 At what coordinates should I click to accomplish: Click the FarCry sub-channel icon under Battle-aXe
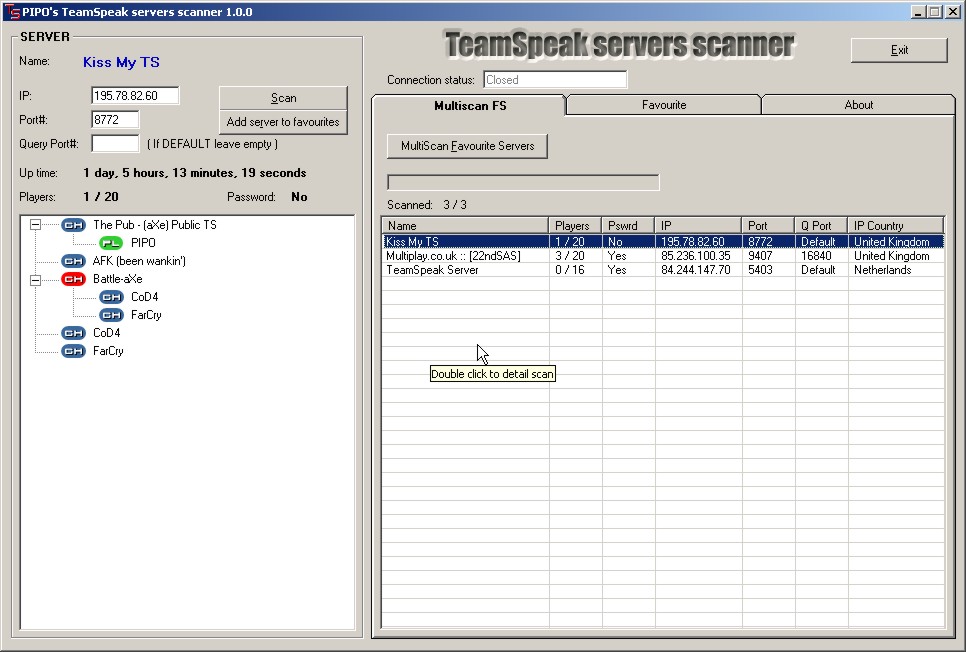[x=112, y=315]
